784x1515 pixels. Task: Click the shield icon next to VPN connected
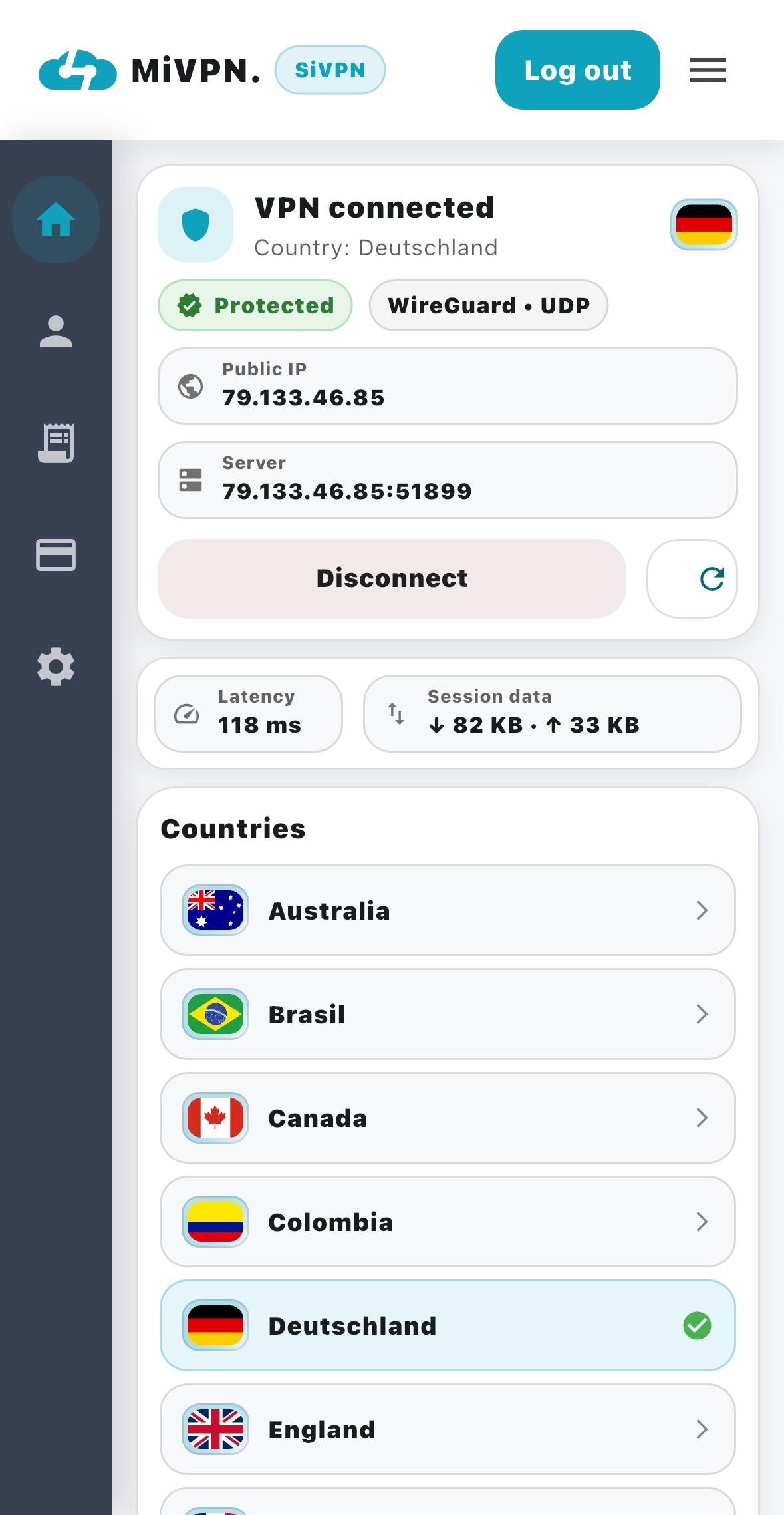pyautogui.click(x=196, y=224)
